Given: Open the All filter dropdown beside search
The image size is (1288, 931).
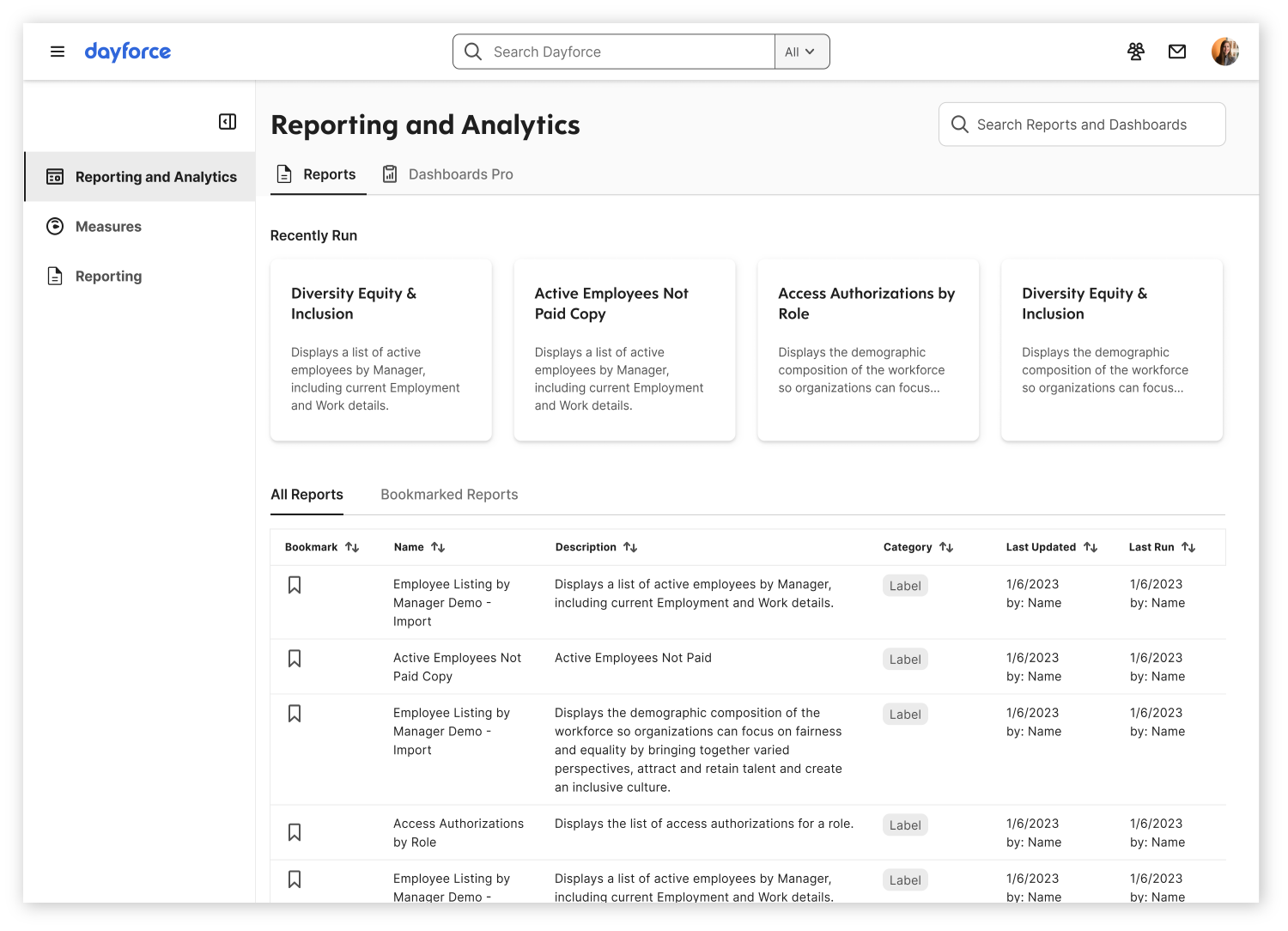Looking at the screenshot, I should coord(800,52).
